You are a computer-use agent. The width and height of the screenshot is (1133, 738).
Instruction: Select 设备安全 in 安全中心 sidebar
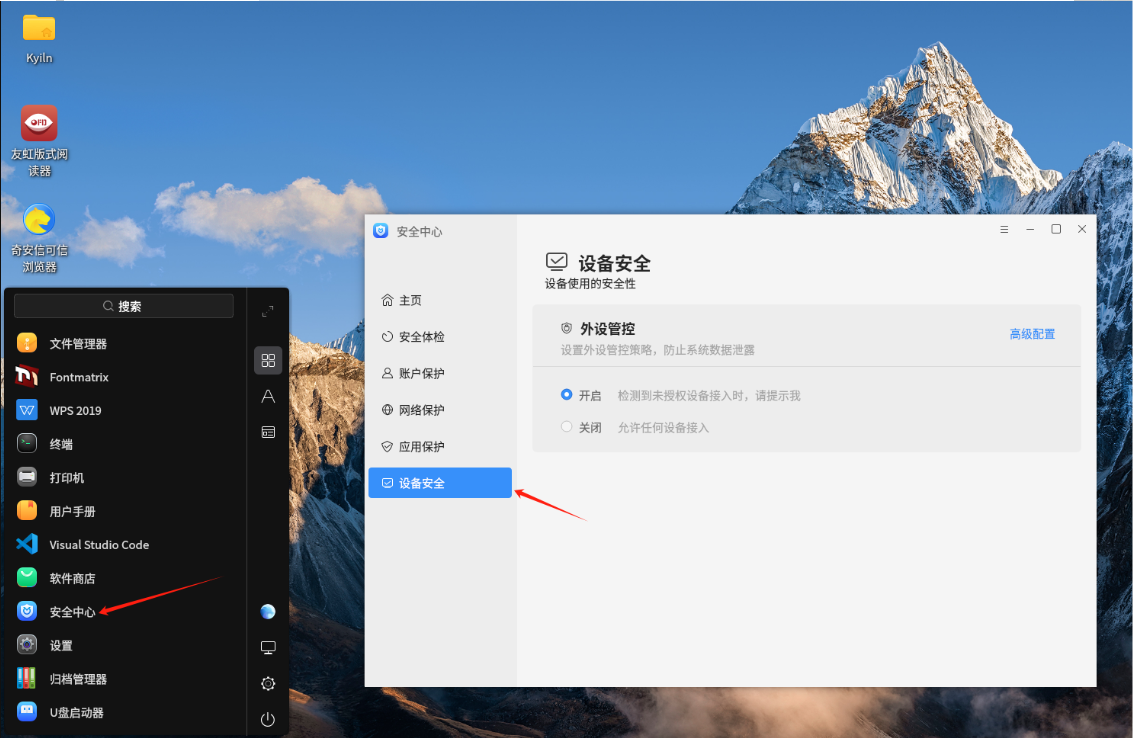pyautogui.click(x=440, y=483)
